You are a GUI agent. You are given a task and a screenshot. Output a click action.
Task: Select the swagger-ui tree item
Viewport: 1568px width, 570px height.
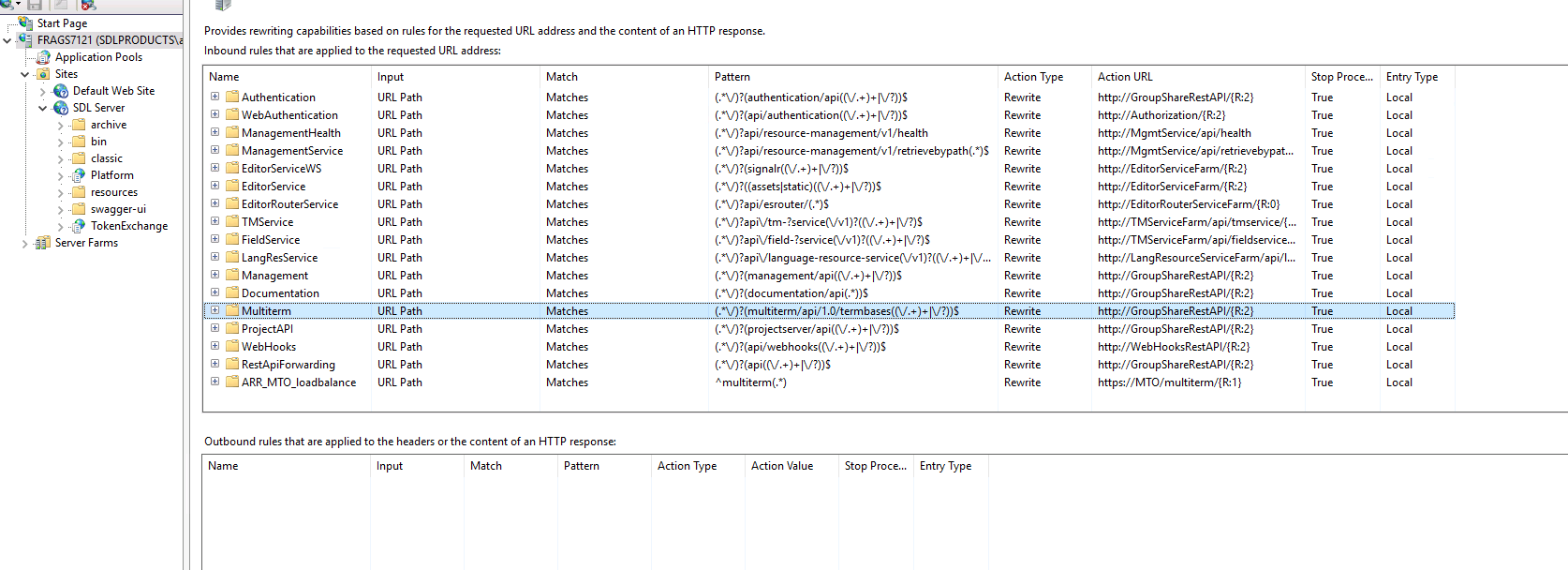pyautogui.click(x=118, y=208)
